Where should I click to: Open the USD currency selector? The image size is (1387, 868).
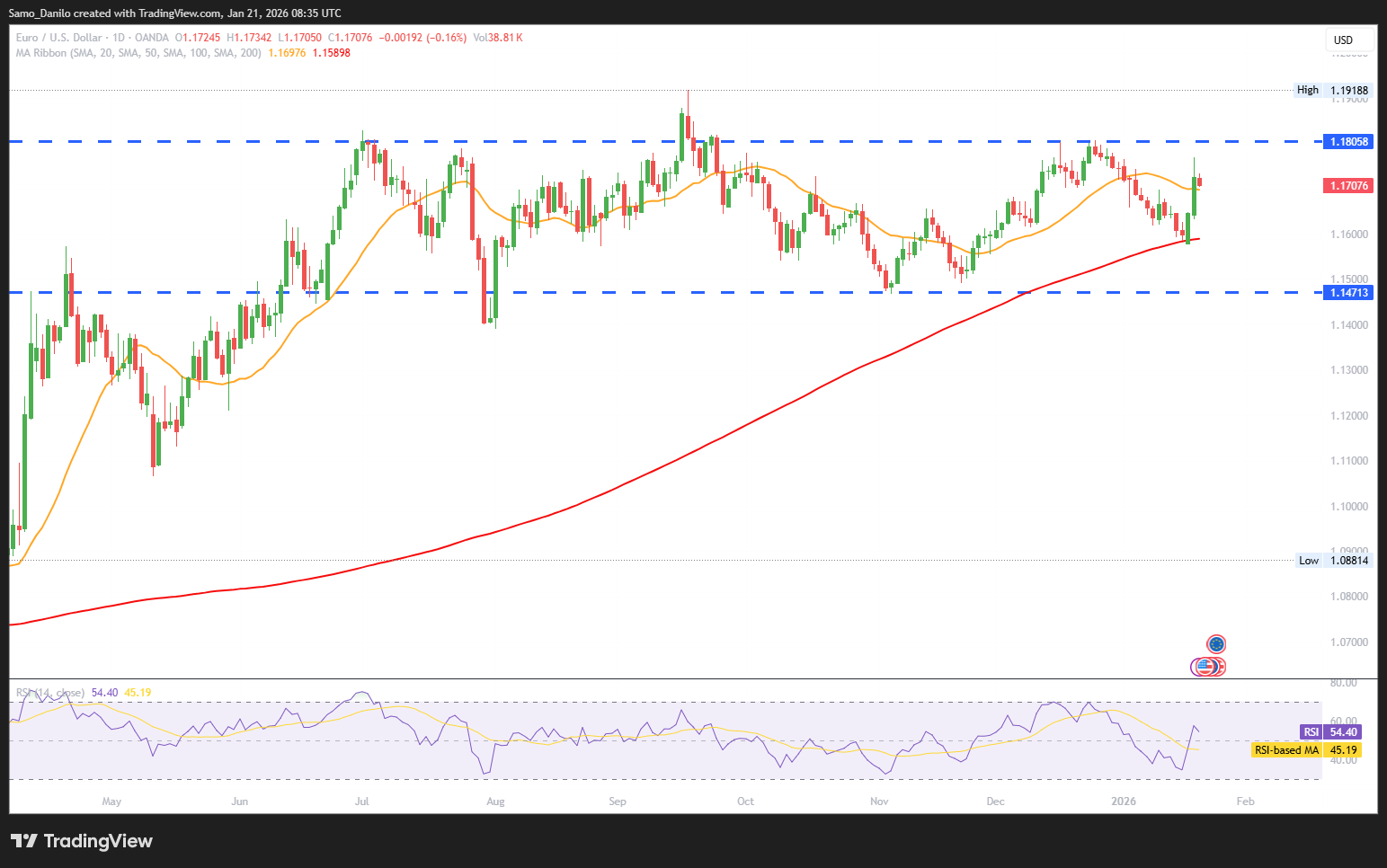coord(1348,40)
